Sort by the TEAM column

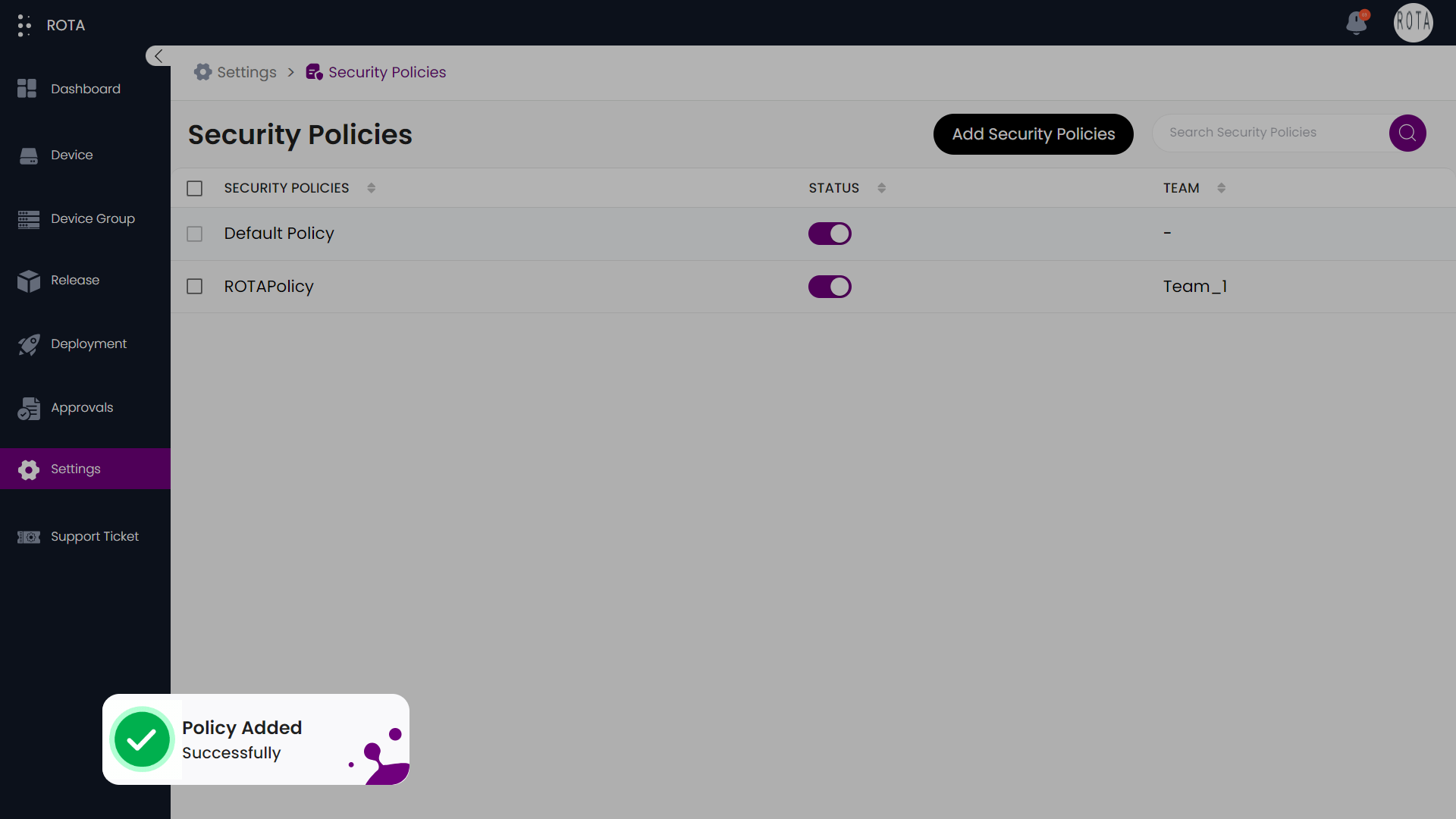click(x=1222, y=188)
